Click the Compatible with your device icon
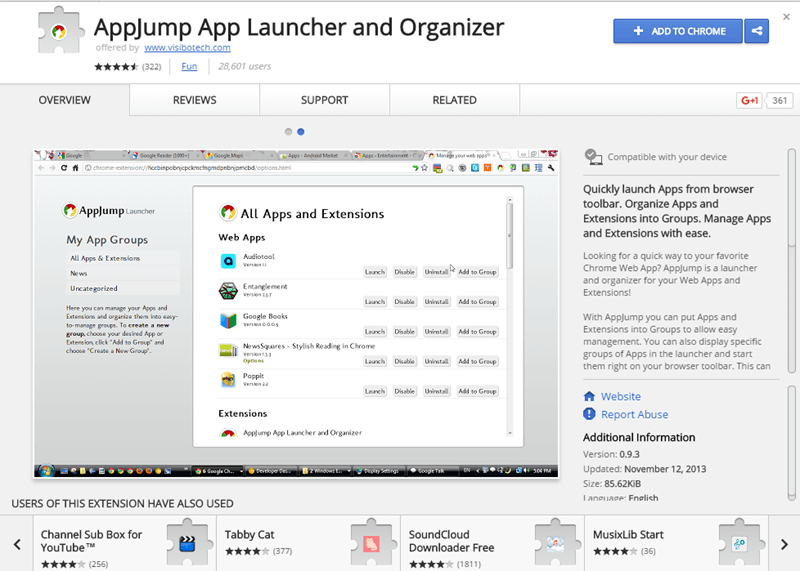Image resolution: width=800 pixels, height=571 pixels. point(593,157)
